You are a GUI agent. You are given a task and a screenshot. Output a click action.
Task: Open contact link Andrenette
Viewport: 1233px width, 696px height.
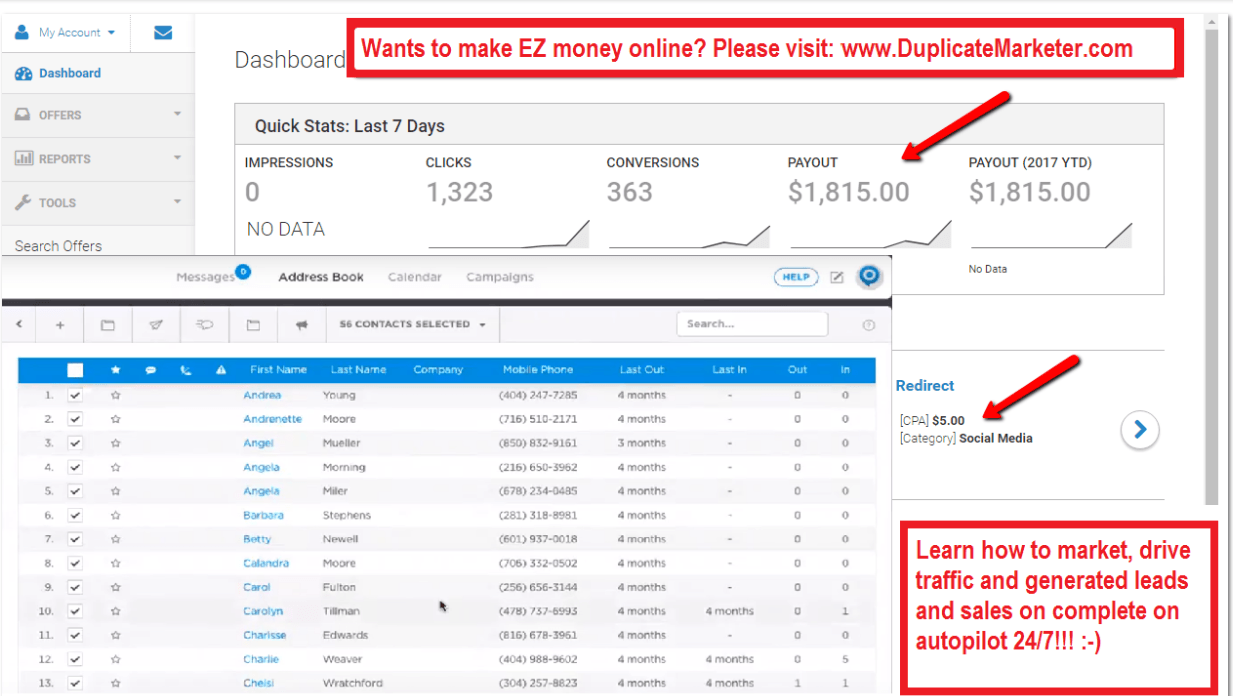point(272,419)
